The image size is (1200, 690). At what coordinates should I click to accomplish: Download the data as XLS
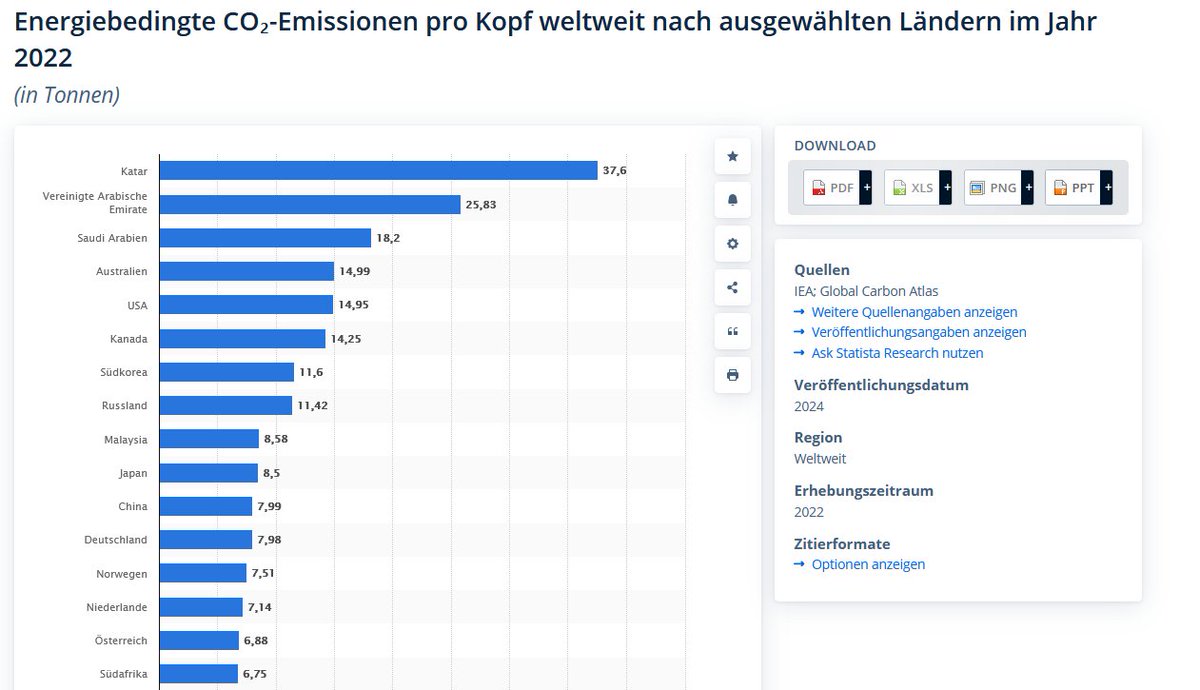tap(918, 187)
